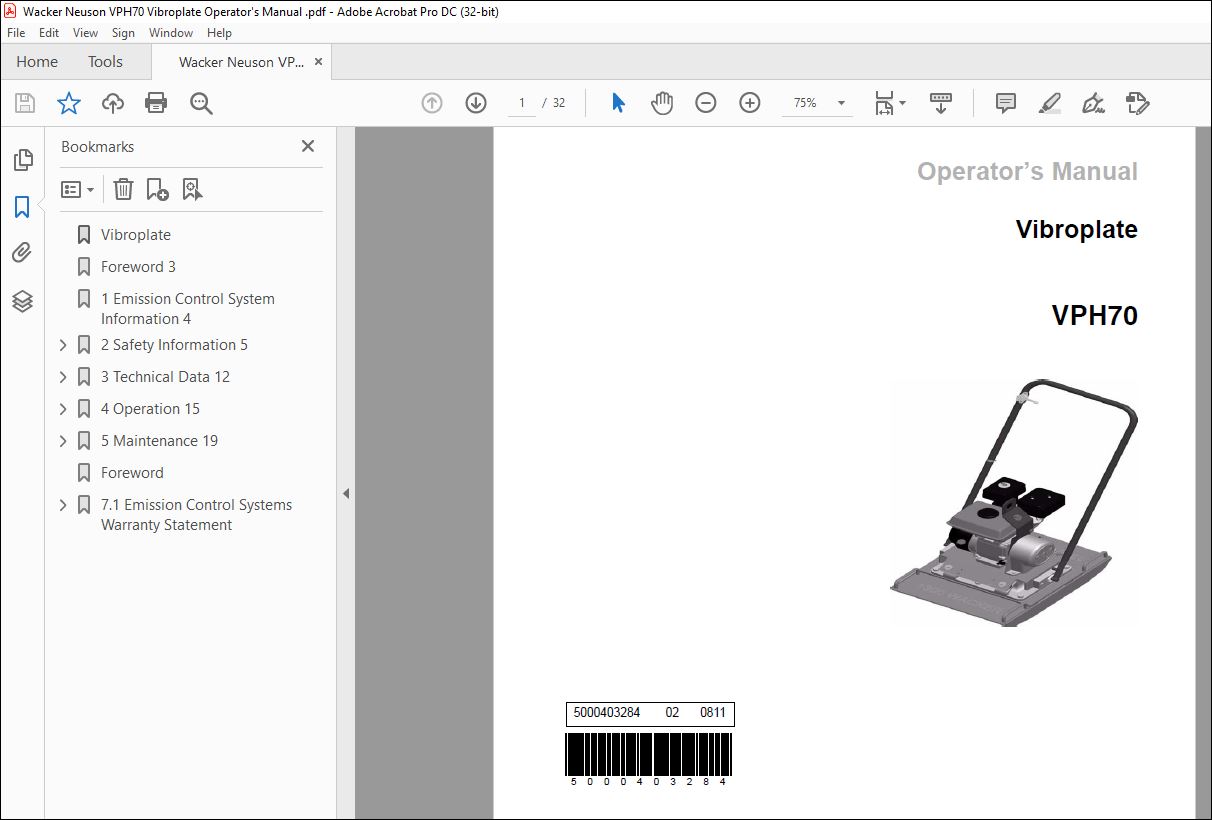
Task: Open the zoom level dropdown
Action: click(x=841, y=103)
